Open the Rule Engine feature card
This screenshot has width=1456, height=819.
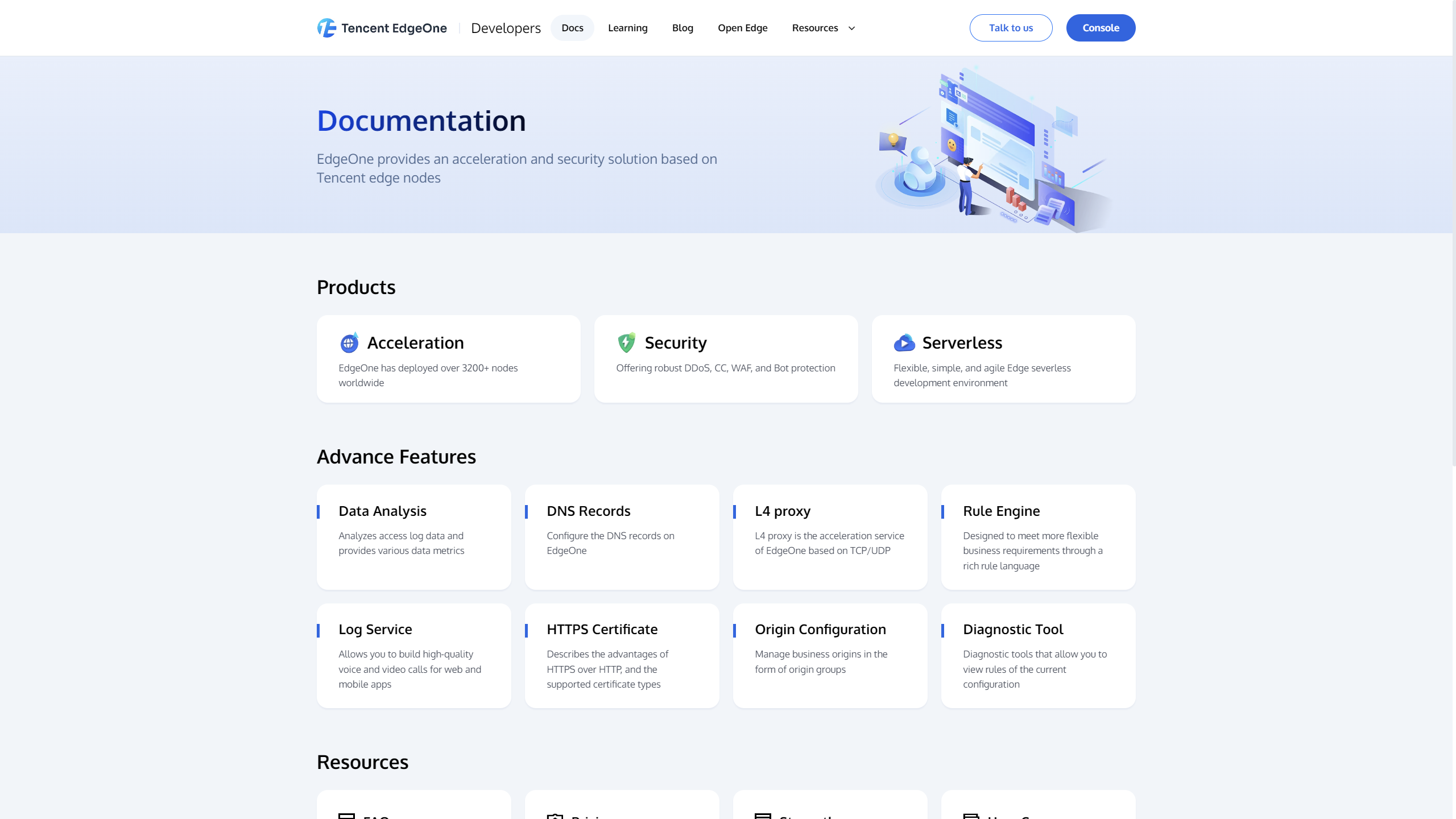coord(1038,537)
